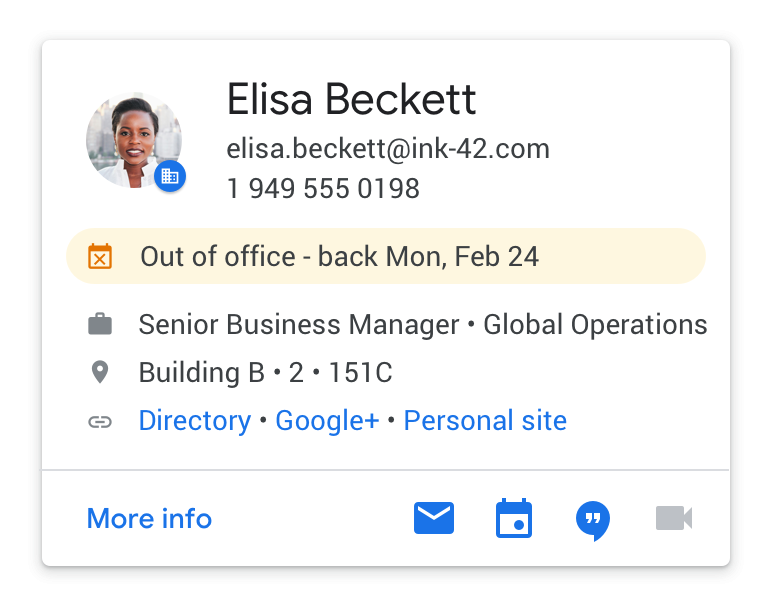Click Elisa Beckett's profile photo
This screenshot has width=770, height=606.
(x=130, y=138)
